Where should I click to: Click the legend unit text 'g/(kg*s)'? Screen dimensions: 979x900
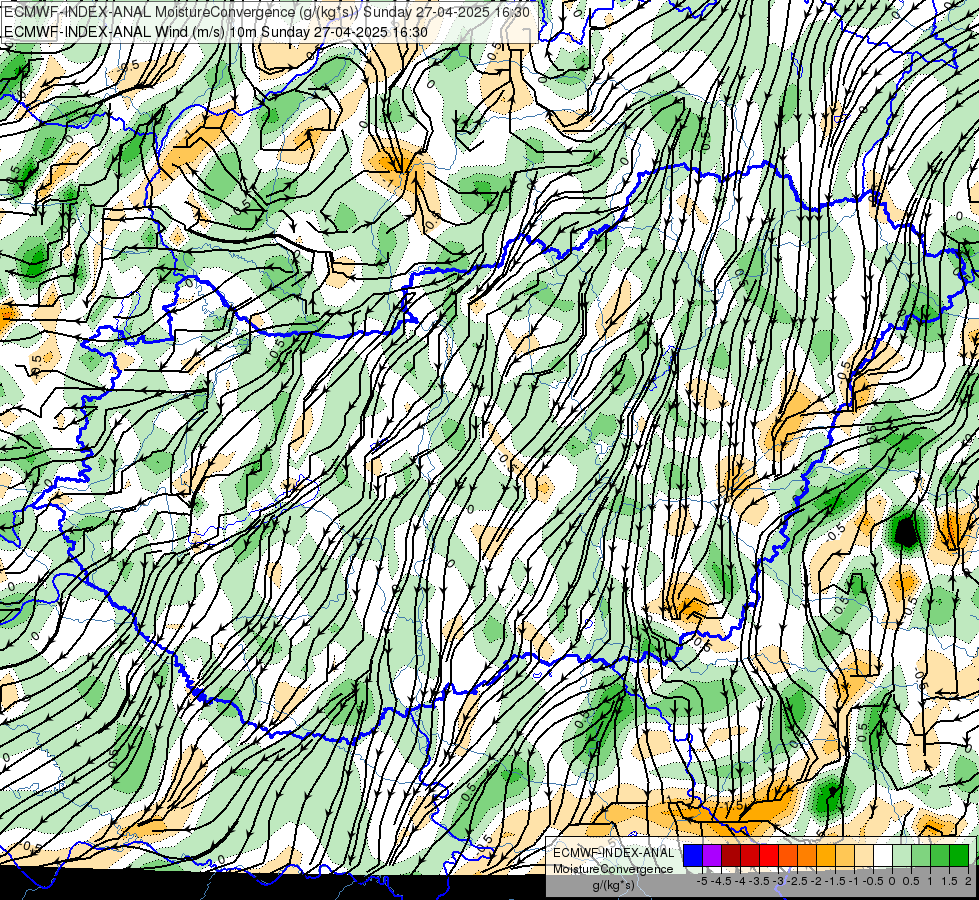[613, 886]
